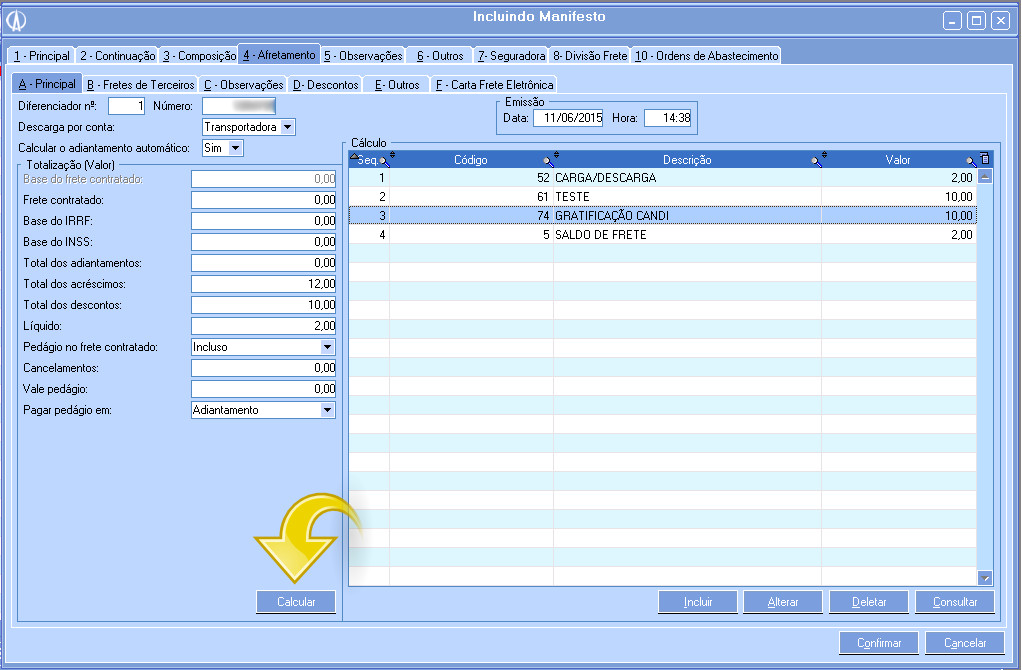Click the search icon in Seq. column header
The image size is (1022, 670).
coord(385,160)
